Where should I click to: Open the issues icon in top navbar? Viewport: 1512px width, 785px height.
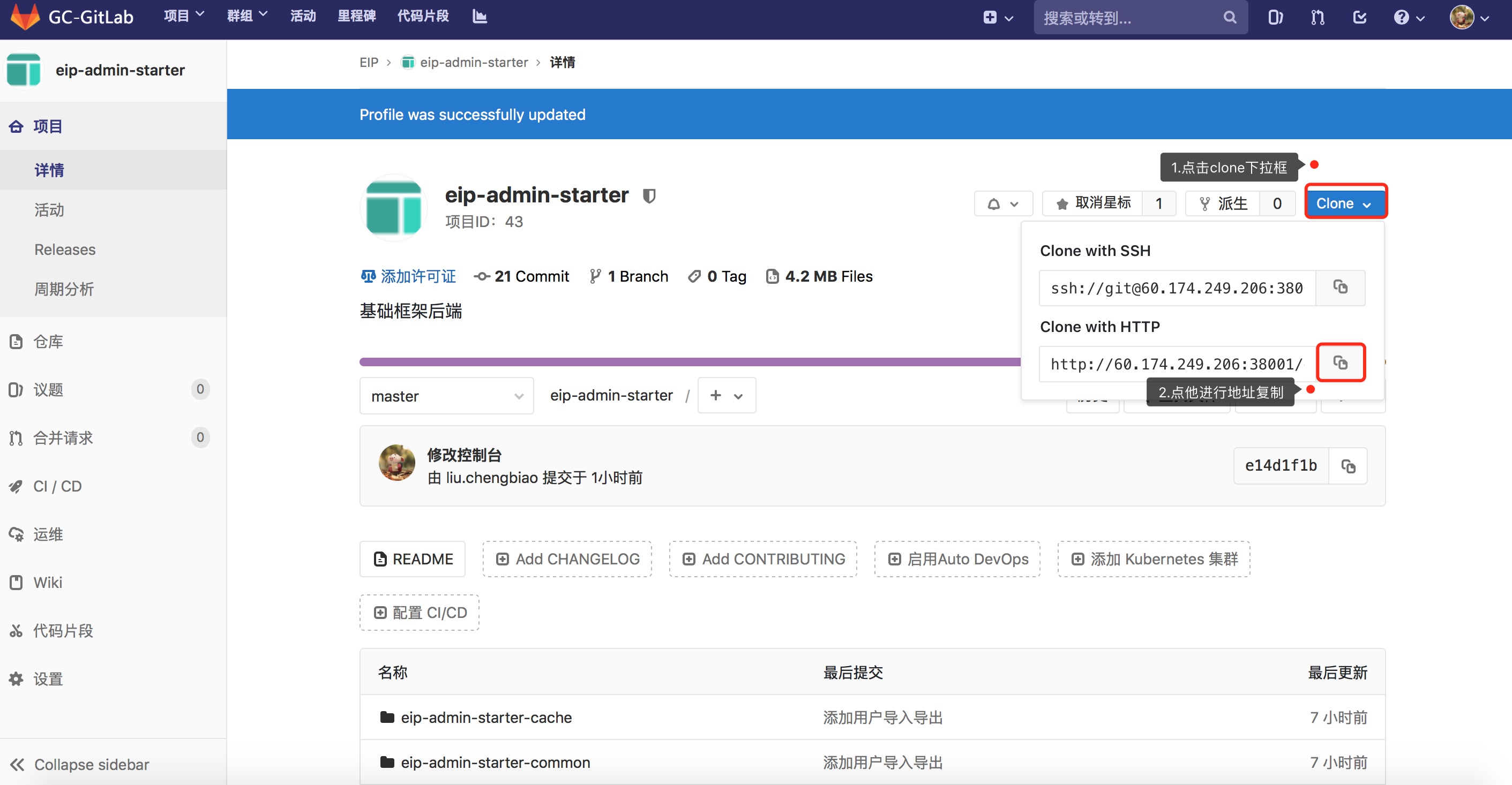(1275, 18)
